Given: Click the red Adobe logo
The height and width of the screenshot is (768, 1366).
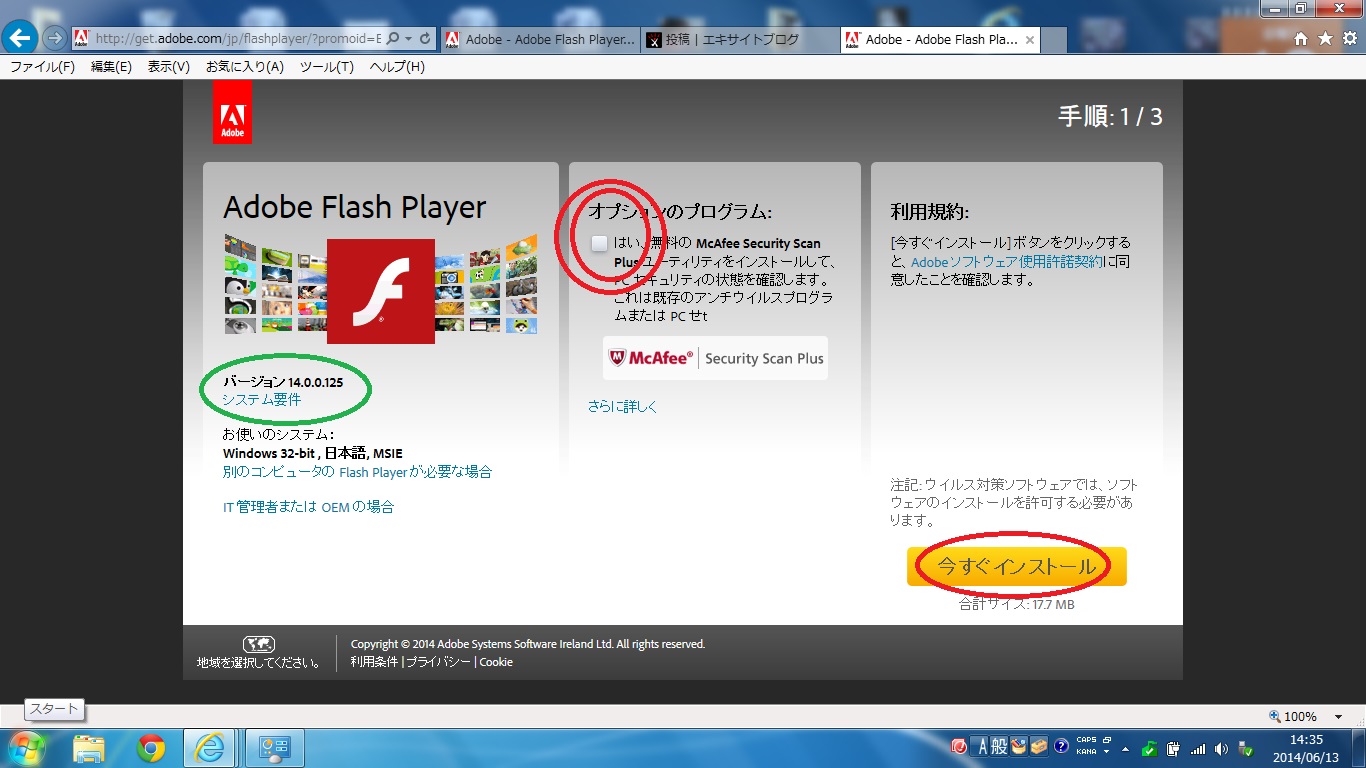Looking at the screenshot, I should click(232, 112).
